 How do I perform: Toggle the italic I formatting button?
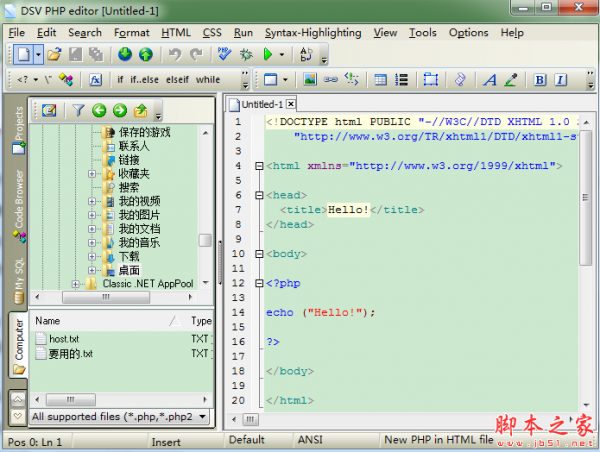pyautogui.click(x=561, y=79)
